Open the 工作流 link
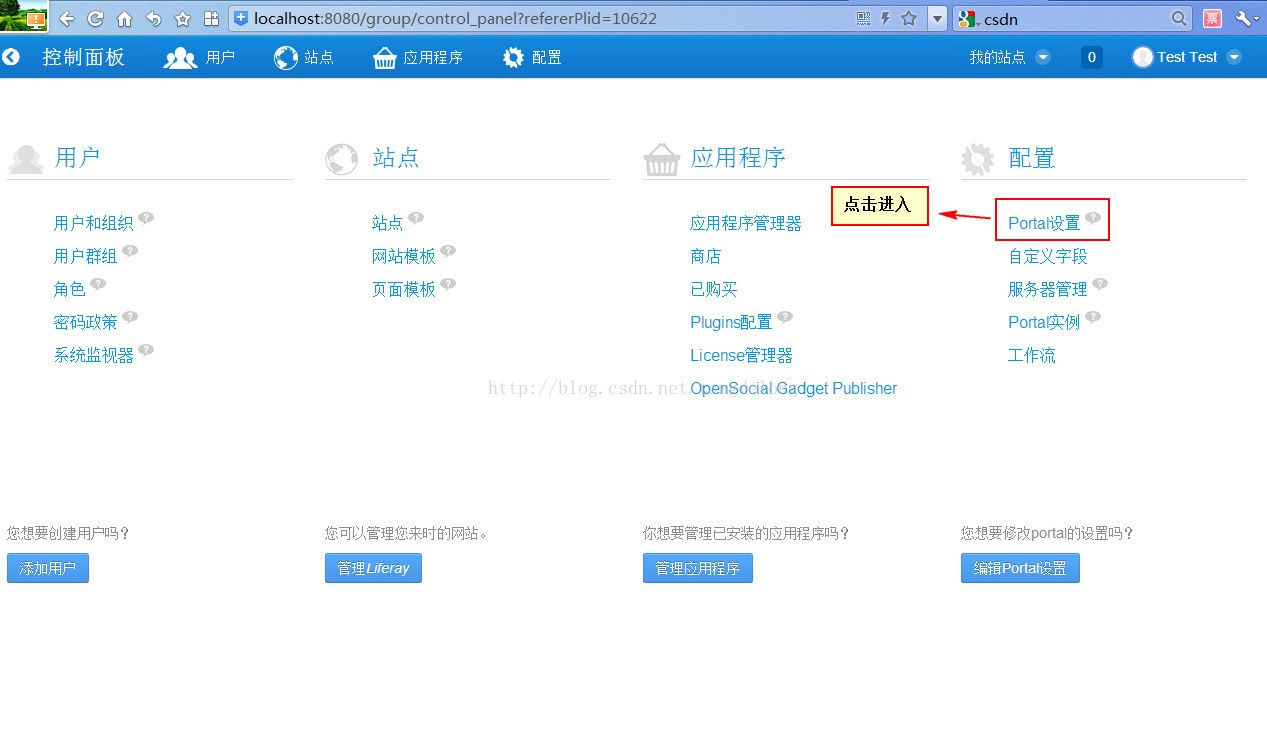Screen dimensions: 1267x754 [x=1032, y=355]
